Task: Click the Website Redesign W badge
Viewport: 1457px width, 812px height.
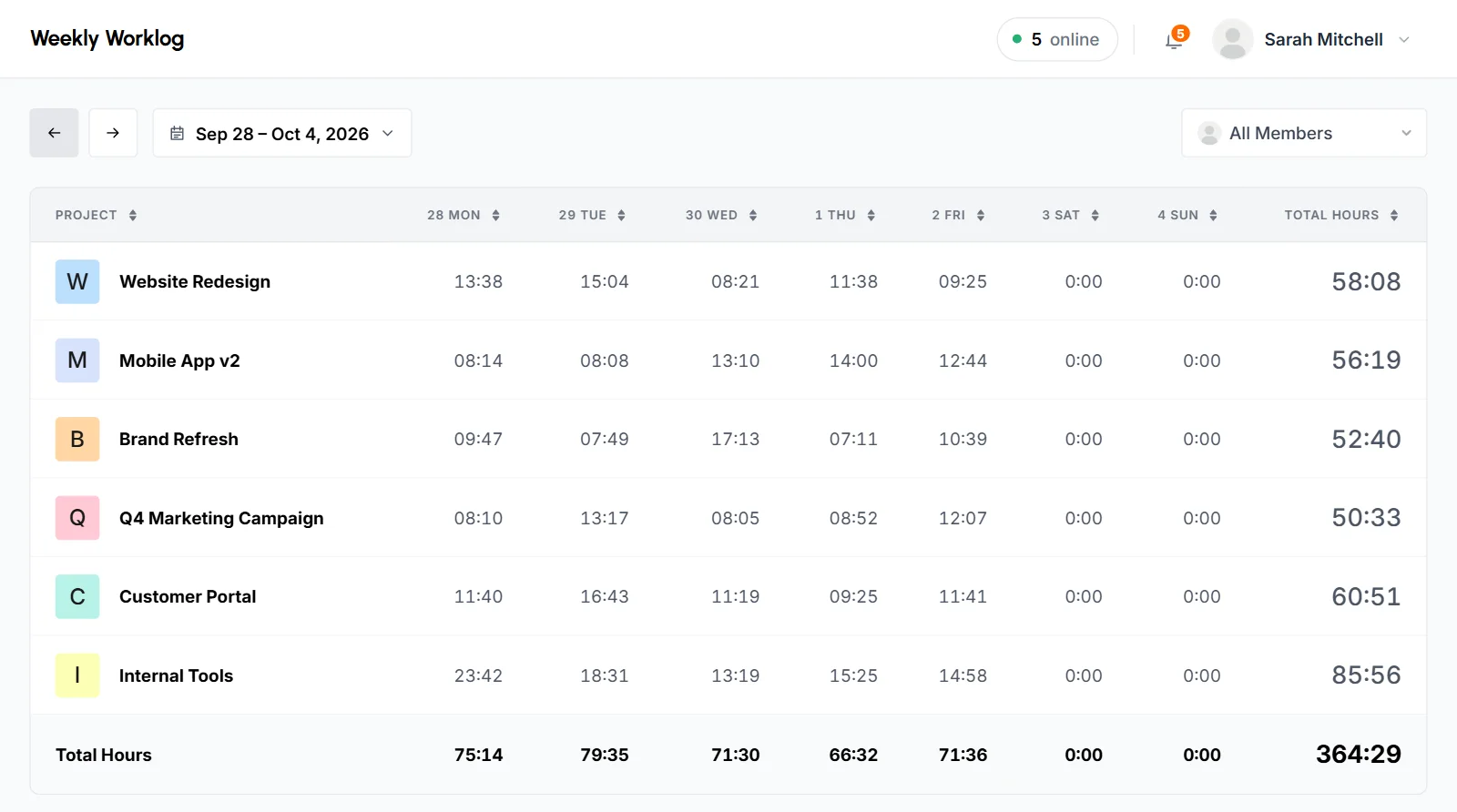Action: point(77,282)
